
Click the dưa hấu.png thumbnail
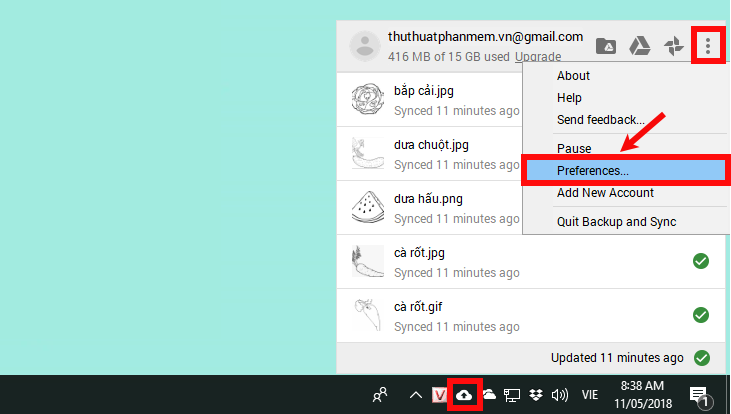click(x=368, y=207)
